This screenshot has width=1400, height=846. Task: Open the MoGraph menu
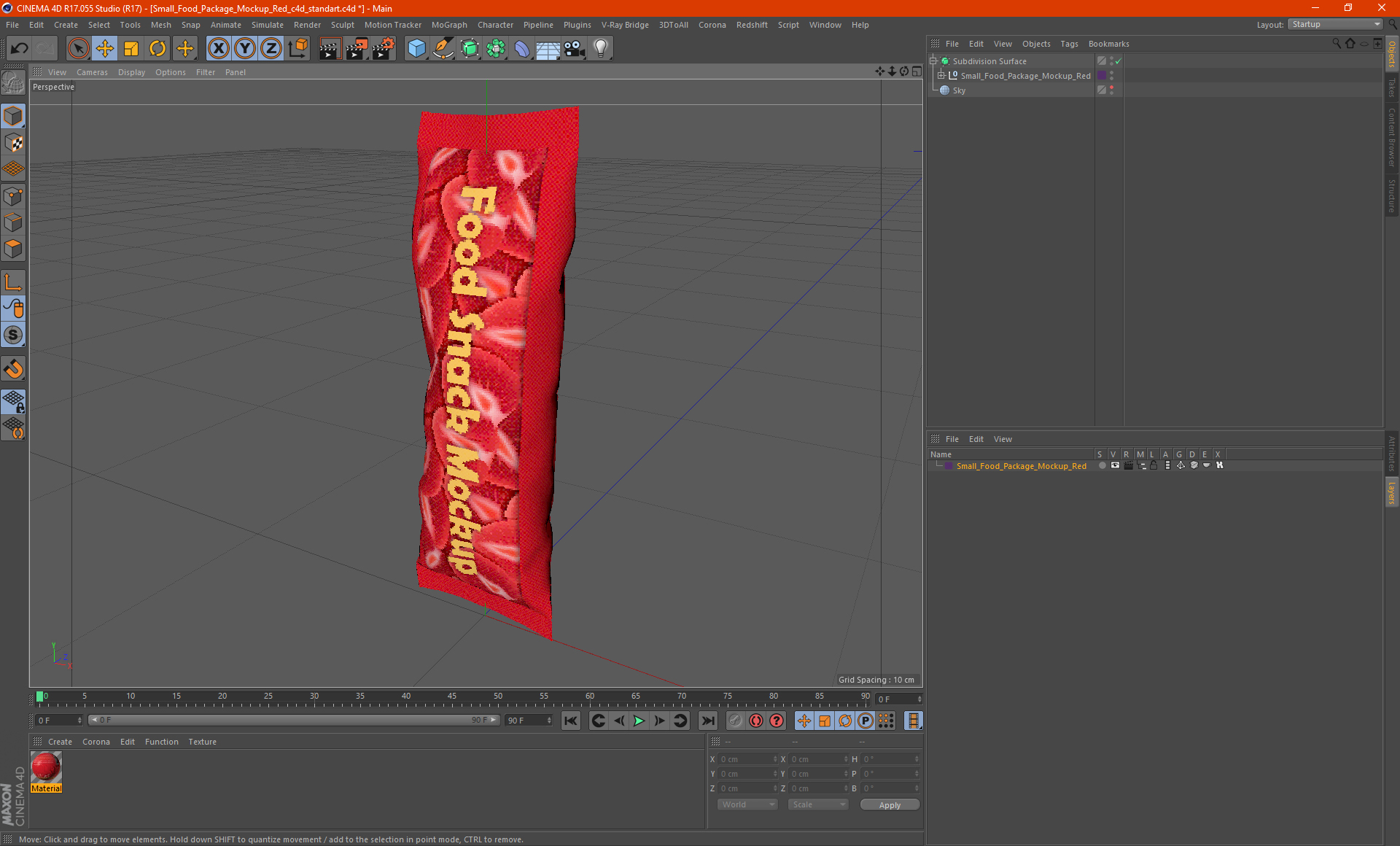tap(452, 24)
